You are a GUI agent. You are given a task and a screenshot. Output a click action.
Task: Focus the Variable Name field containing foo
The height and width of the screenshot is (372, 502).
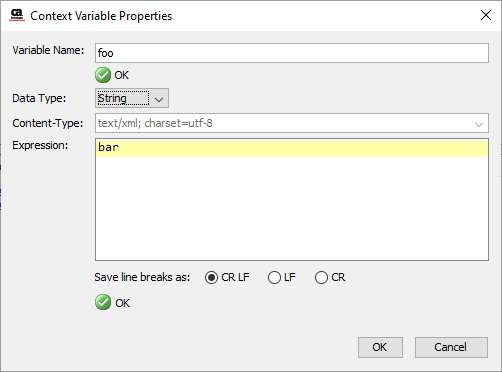(292, 53)
